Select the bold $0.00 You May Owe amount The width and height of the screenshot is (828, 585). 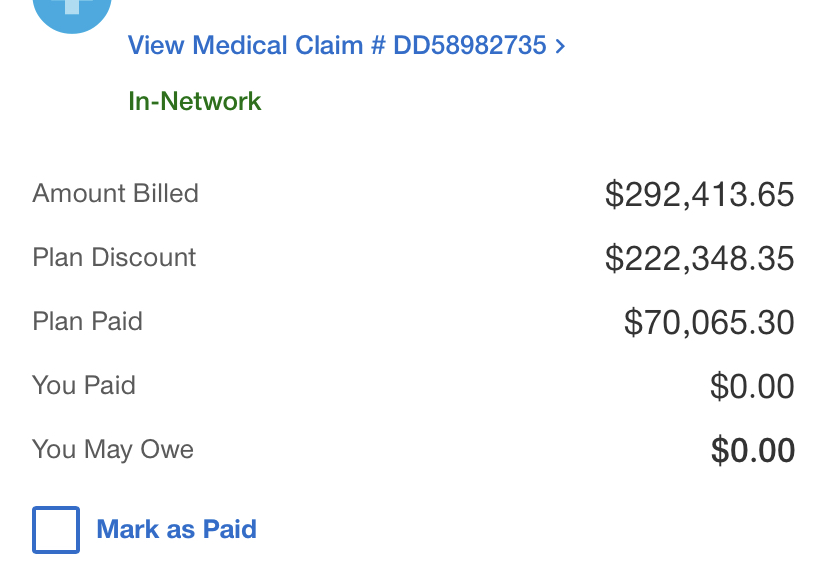[x=752, y=450]
